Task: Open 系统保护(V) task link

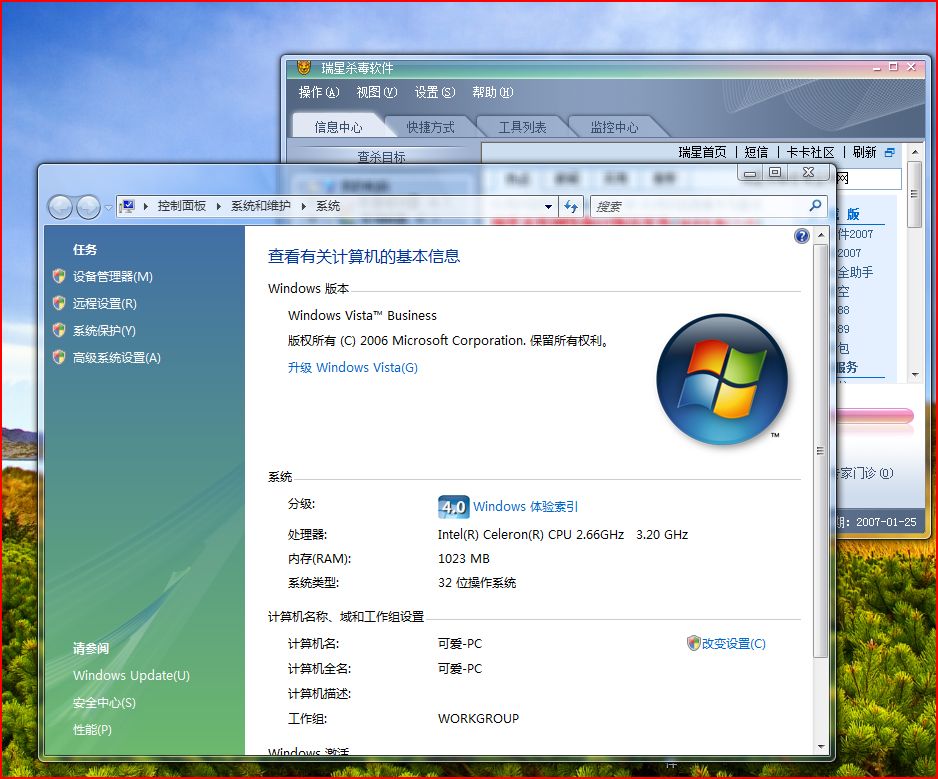Action: pos(104,330)
